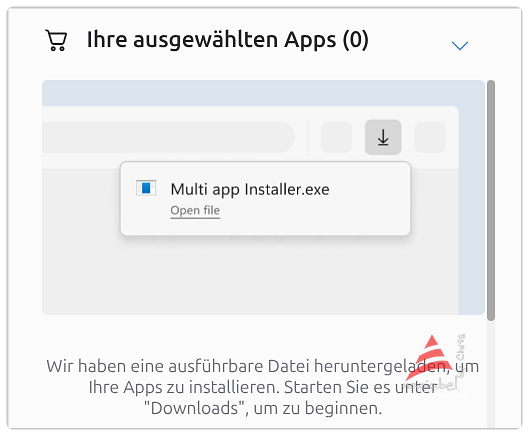Click the paragraph starting 'Wir haben eine ausführbare Datei'
Image resolution: width=530 pixels, height=437 pixels.
click(x=263, y=387)
